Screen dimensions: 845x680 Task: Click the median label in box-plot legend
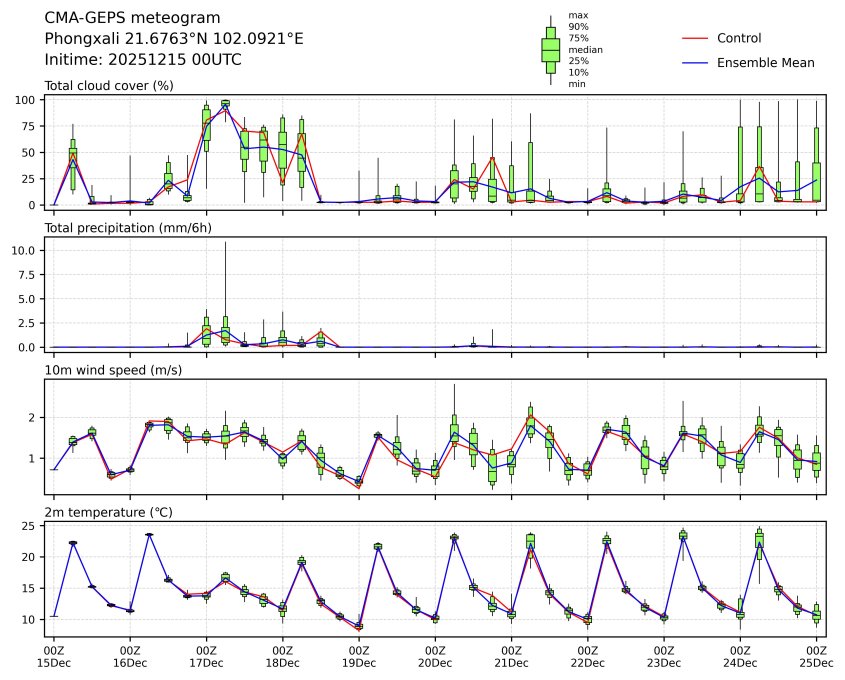(585, 49)
